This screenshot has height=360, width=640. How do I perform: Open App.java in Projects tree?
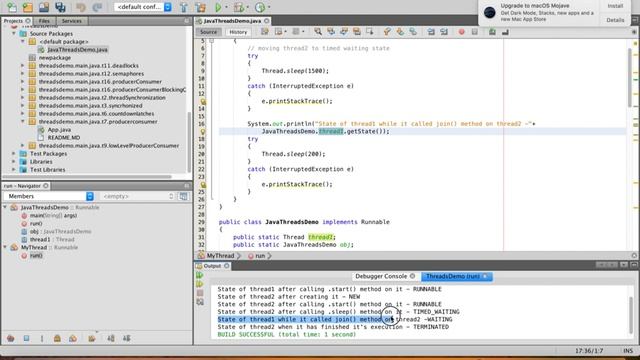59,130
